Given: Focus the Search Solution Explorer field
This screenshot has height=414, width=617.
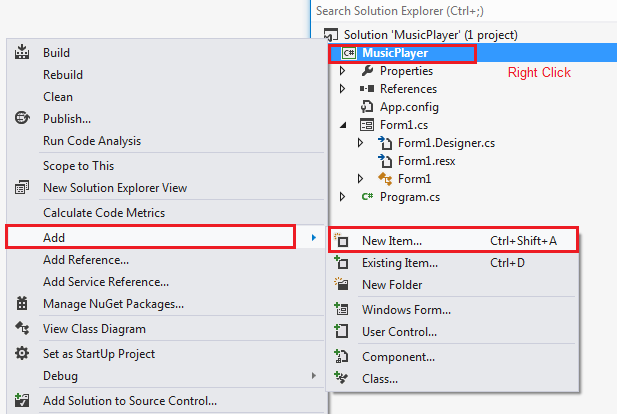Looking at the screenshot, I should [x=464, y=11].
